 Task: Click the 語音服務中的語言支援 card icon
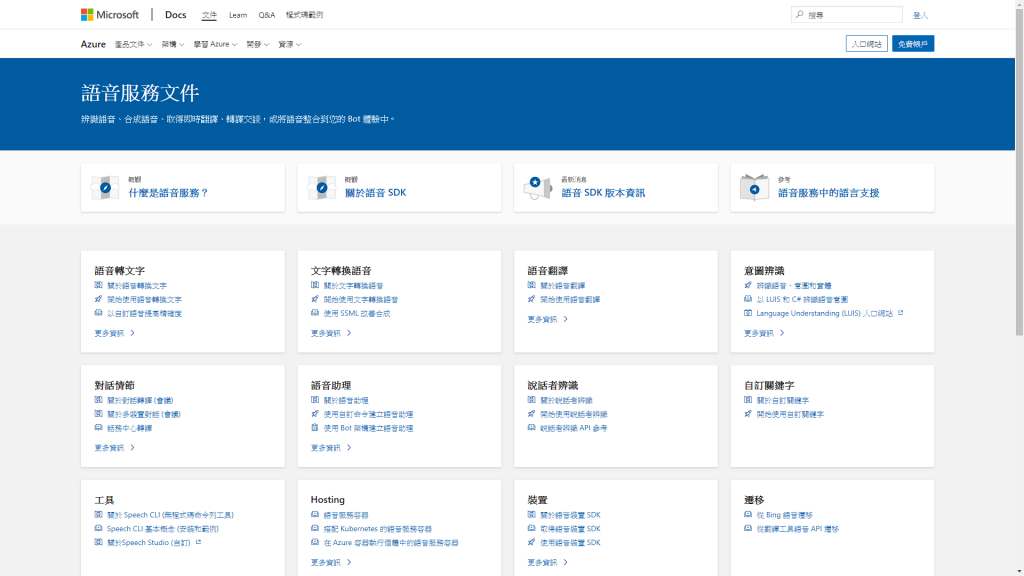pos(754,188)
